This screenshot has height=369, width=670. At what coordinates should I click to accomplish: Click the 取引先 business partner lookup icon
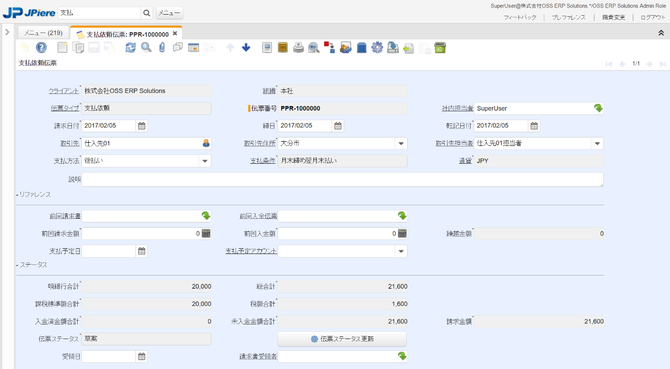[206, 143]
